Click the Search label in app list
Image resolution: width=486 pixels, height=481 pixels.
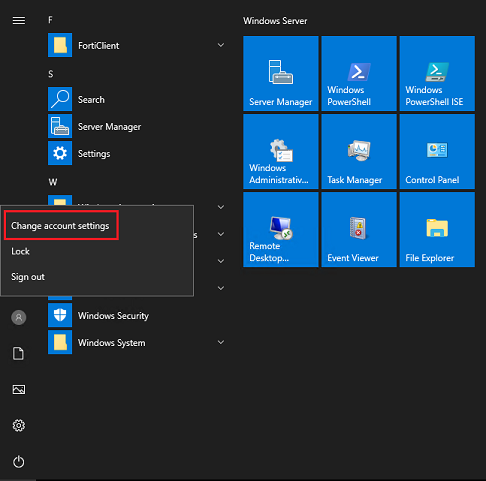(91, 99)
